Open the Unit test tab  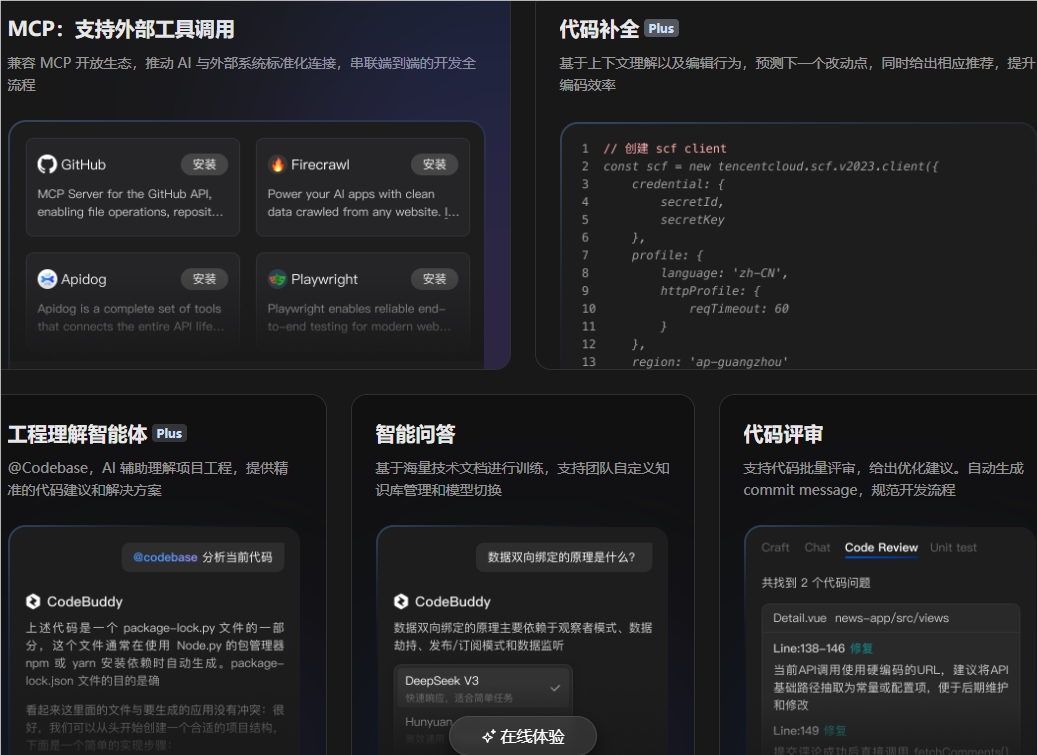(x=953, y=548)
